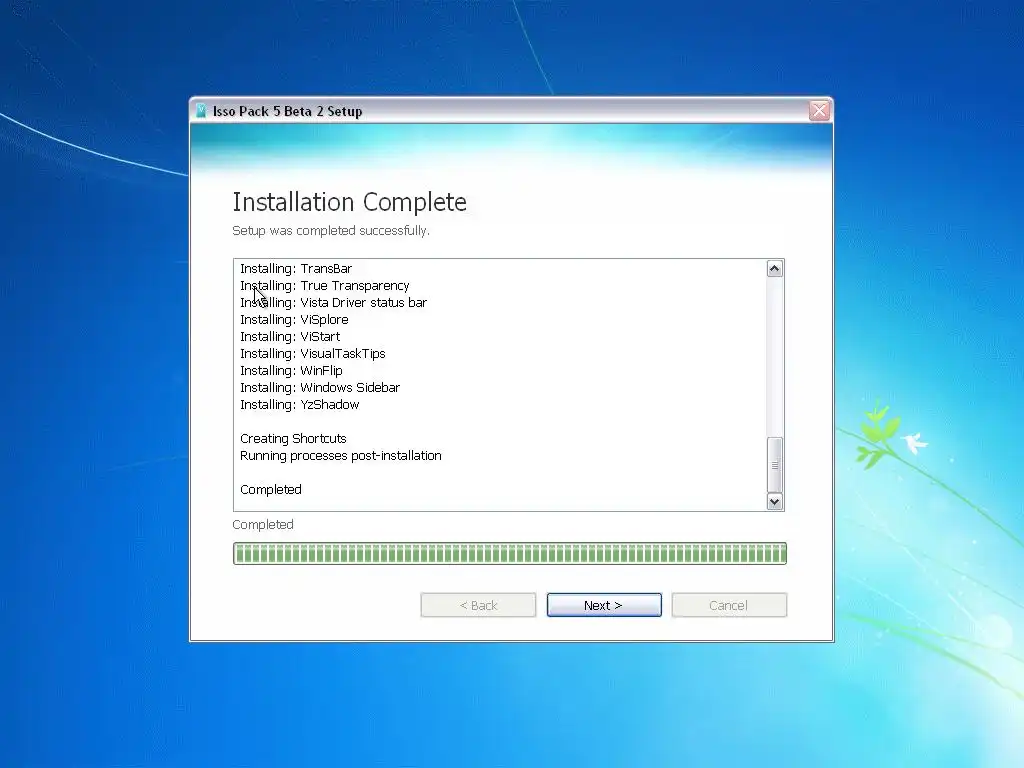Select the 'Installing: ViSplore' log line
Viewport: 1024px width, 768px height.
(x=294, y=319)
